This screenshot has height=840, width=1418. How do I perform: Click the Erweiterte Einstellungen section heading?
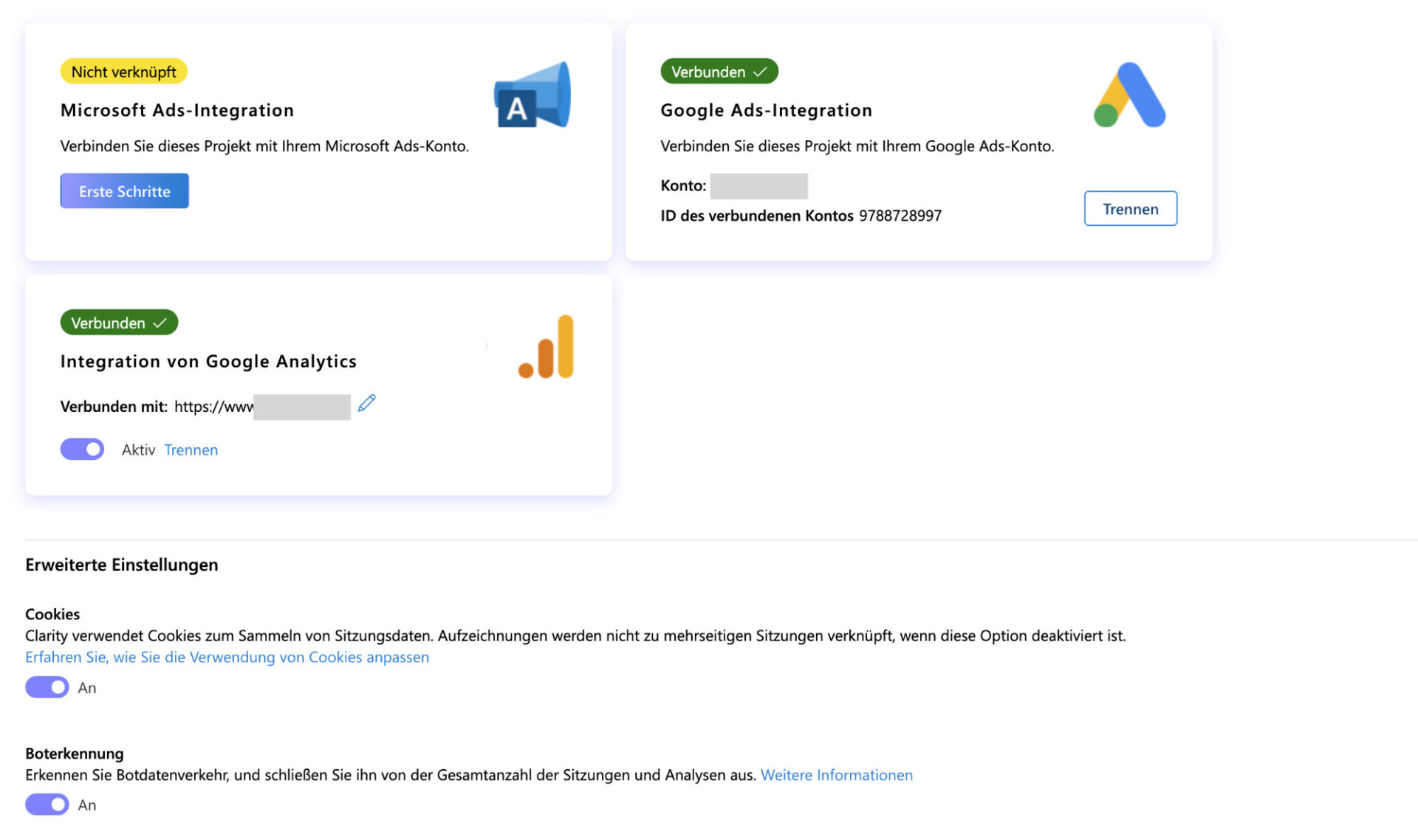(x=122, y=565)
